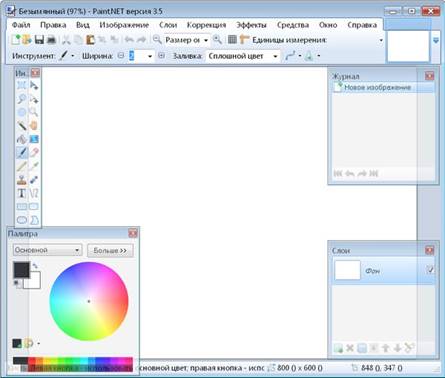Create a new image from toolbar
Viewport: 445px width, 378px height.
coord(16,40)
